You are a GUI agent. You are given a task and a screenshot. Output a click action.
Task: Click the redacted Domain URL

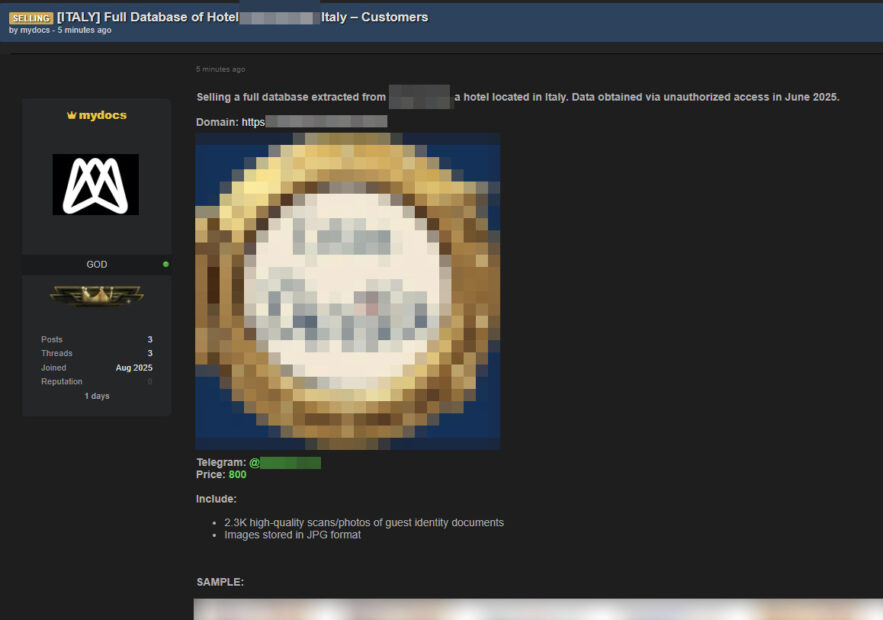314,122
